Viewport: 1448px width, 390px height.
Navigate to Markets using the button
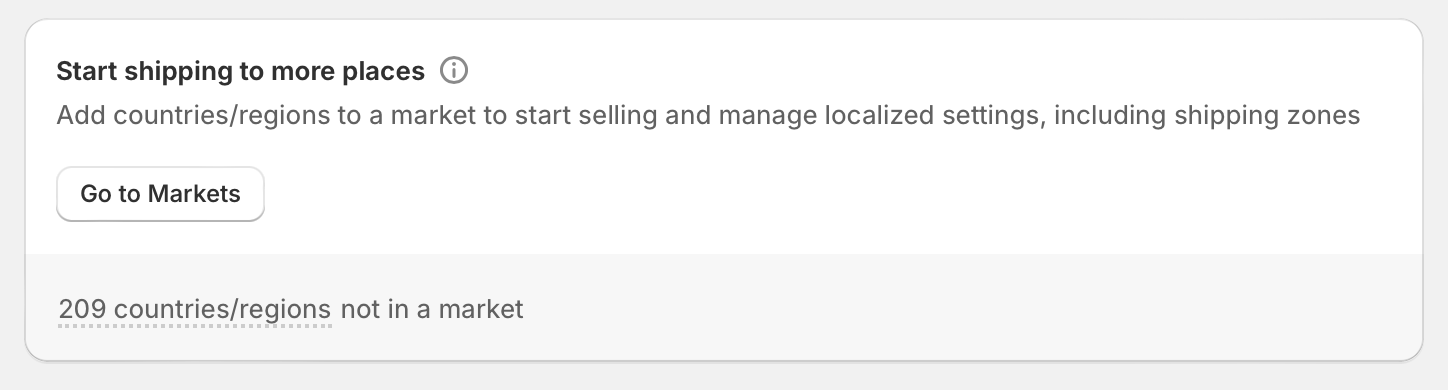(x=160, y=194)
